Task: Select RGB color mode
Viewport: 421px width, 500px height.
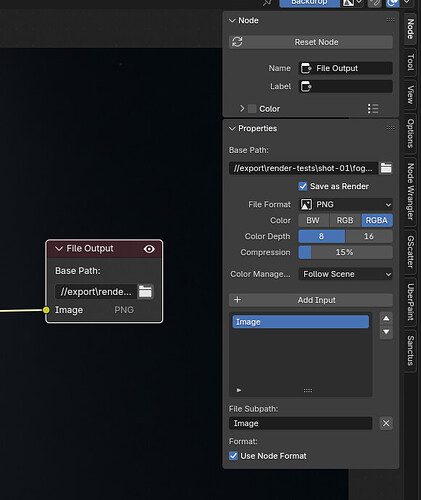Action: 345,220
